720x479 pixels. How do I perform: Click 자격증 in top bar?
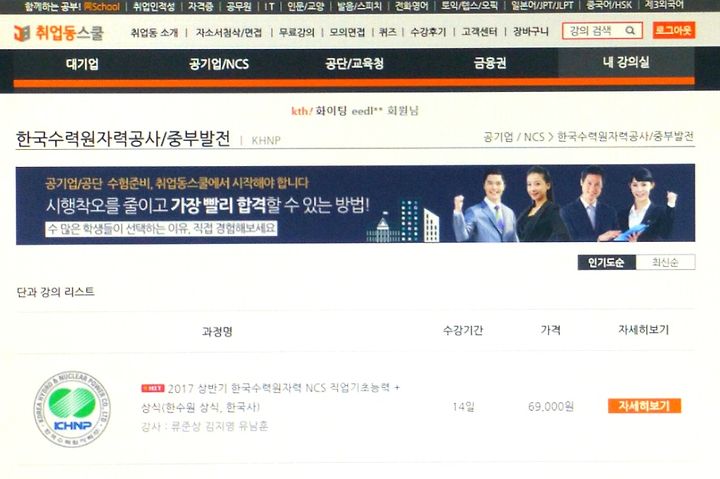tap(201, 6)
